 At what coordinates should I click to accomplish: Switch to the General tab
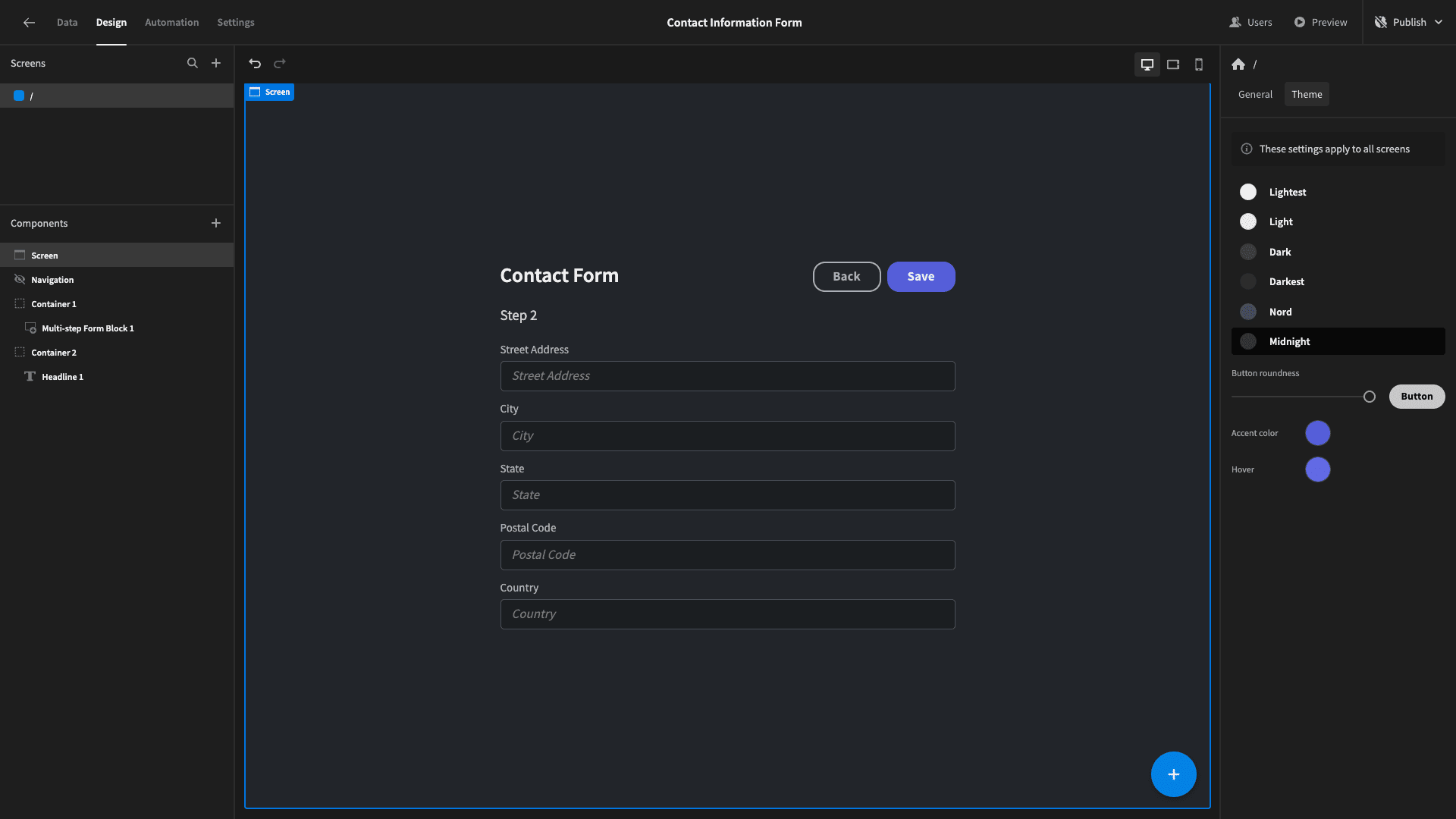click(1255, 94)
